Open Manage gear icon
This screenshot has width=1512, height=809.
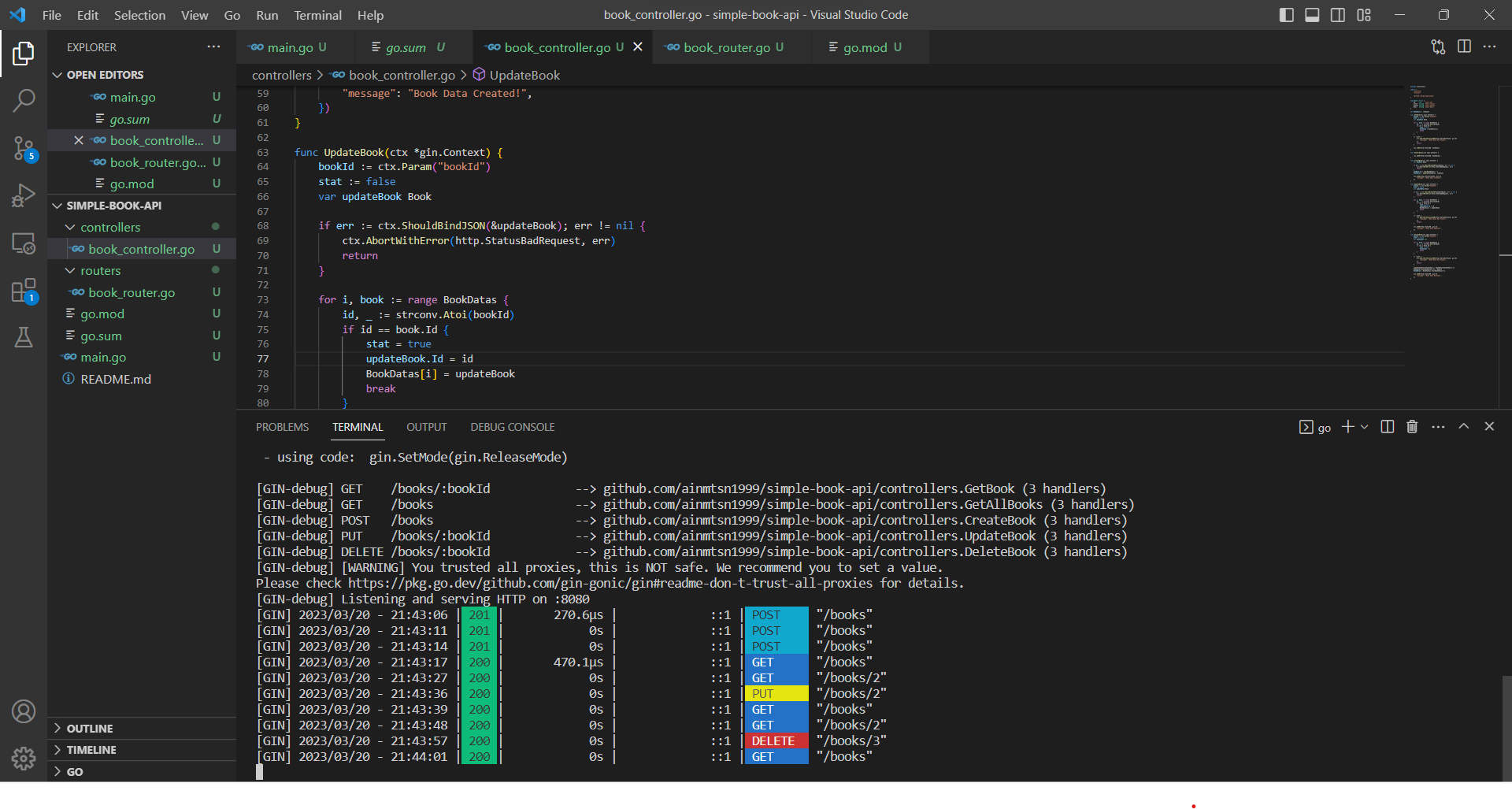(24, 759)
